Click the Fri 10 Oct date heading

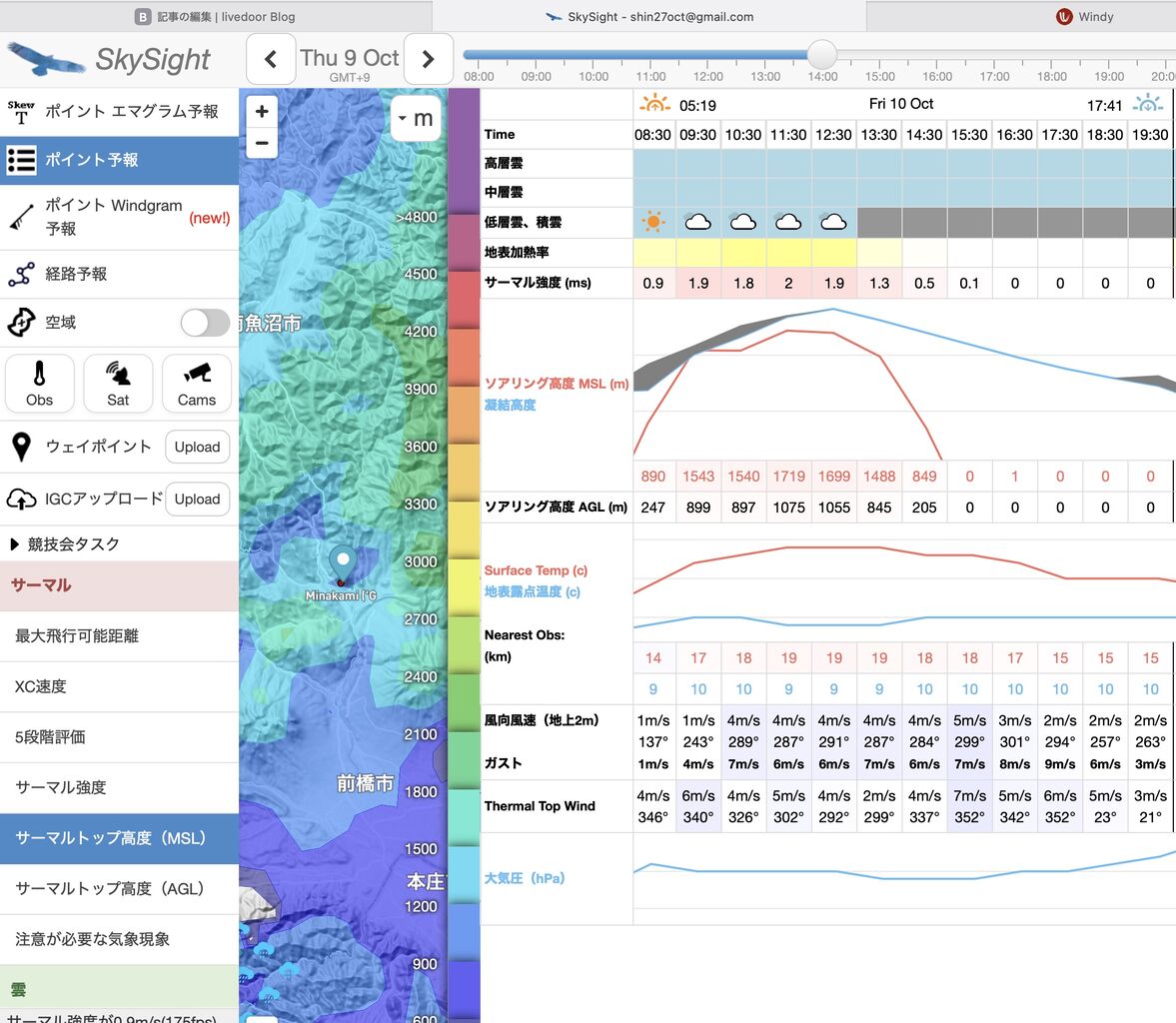point(901,104)
